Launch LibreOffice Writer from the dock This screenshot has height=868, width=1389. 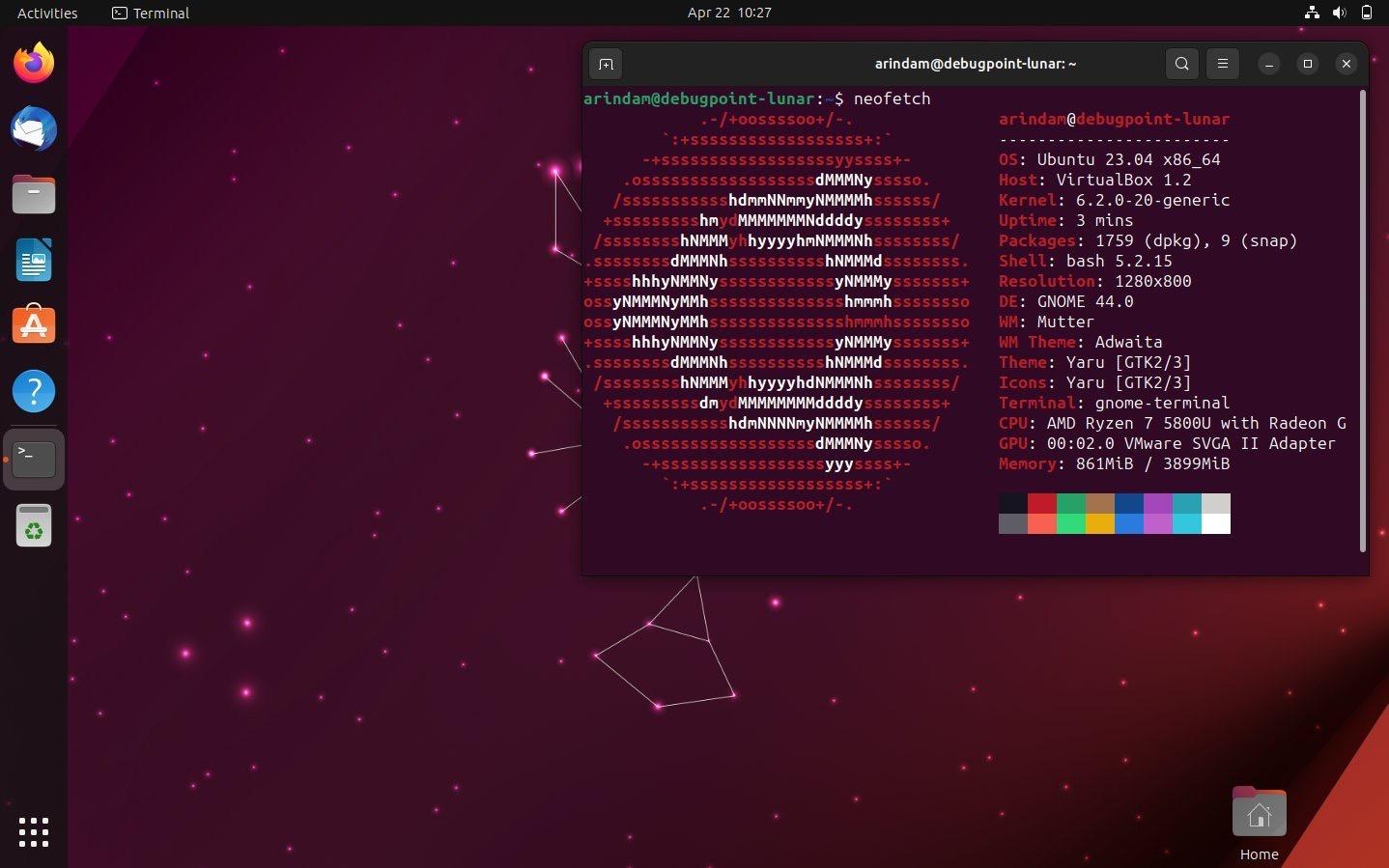tap(34, 261)
